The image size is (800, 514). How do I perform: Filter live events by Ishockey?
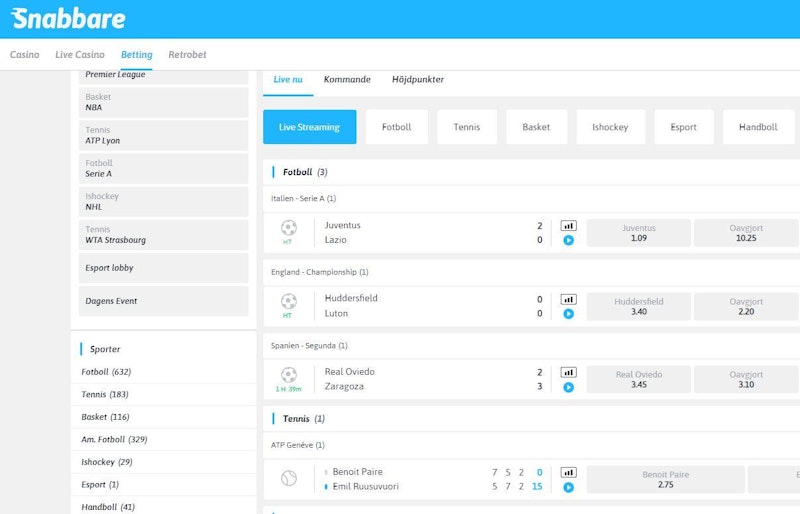(x=610, y=127)
